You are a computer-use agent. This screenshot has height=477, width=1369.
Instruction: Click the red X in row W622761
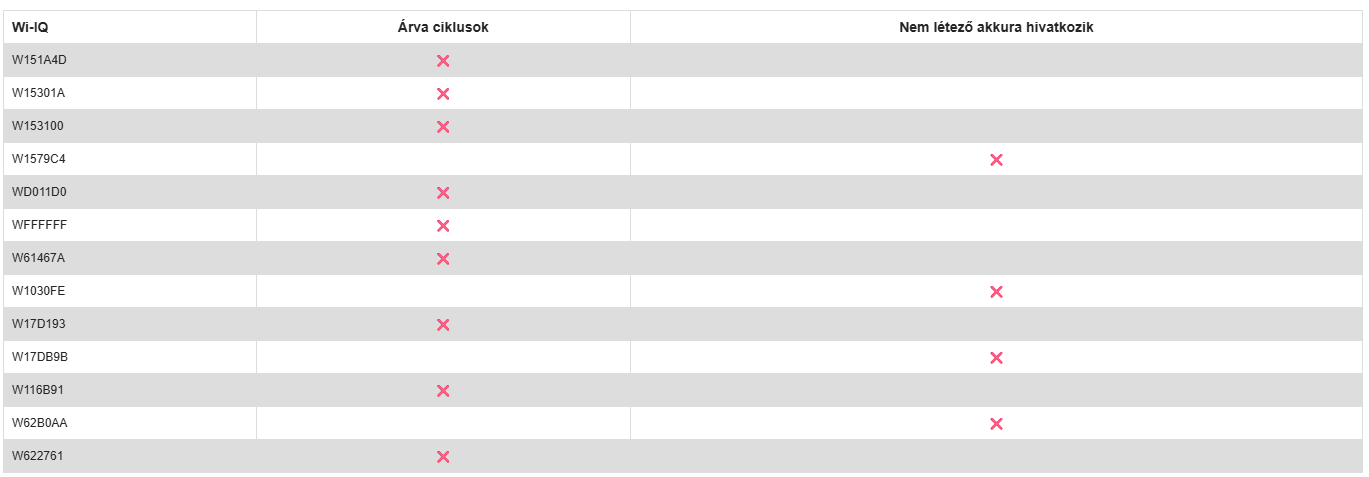(443, 457)
